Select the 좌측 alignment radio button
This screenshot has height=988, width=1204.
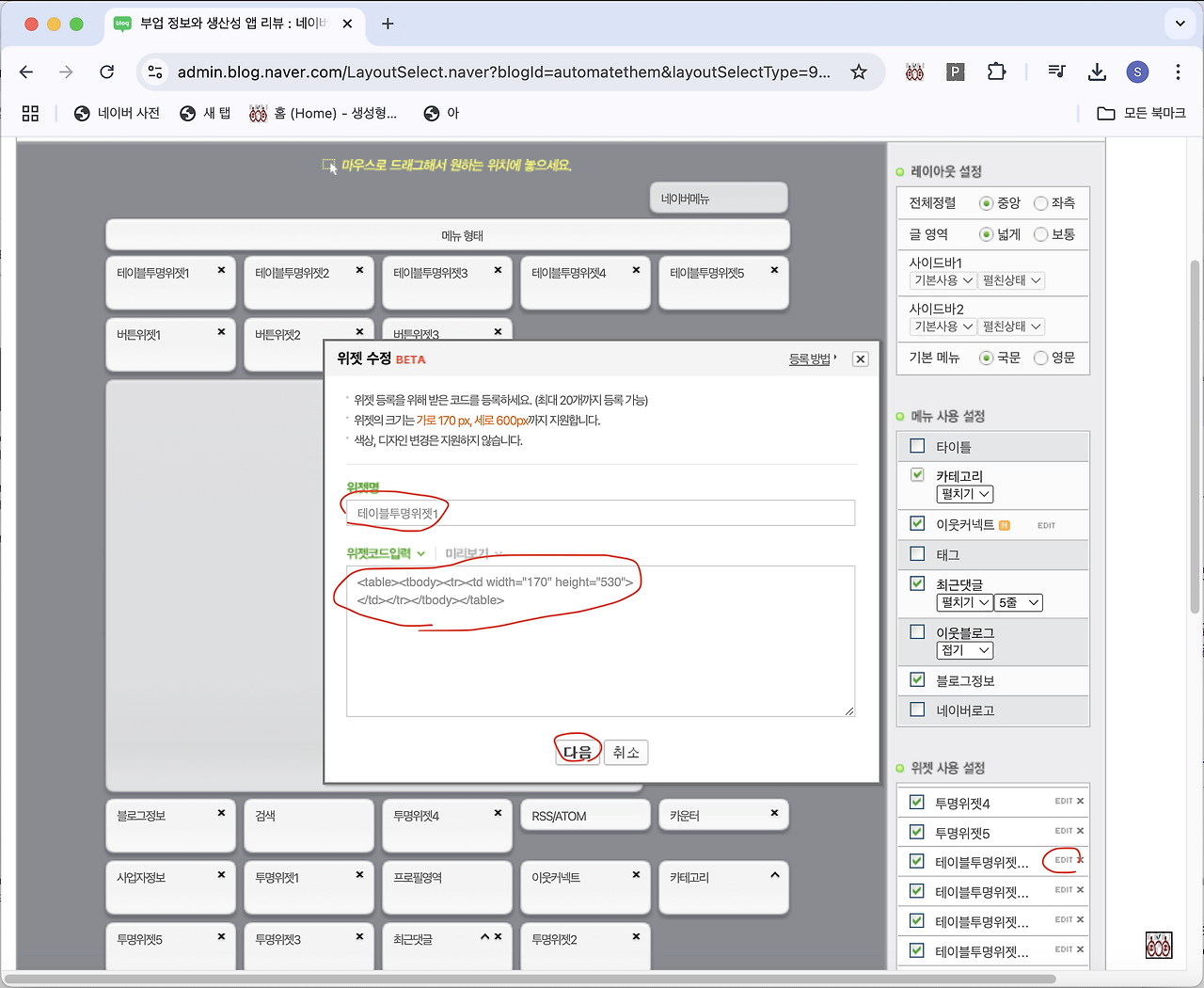click(x=1041, y=203)
